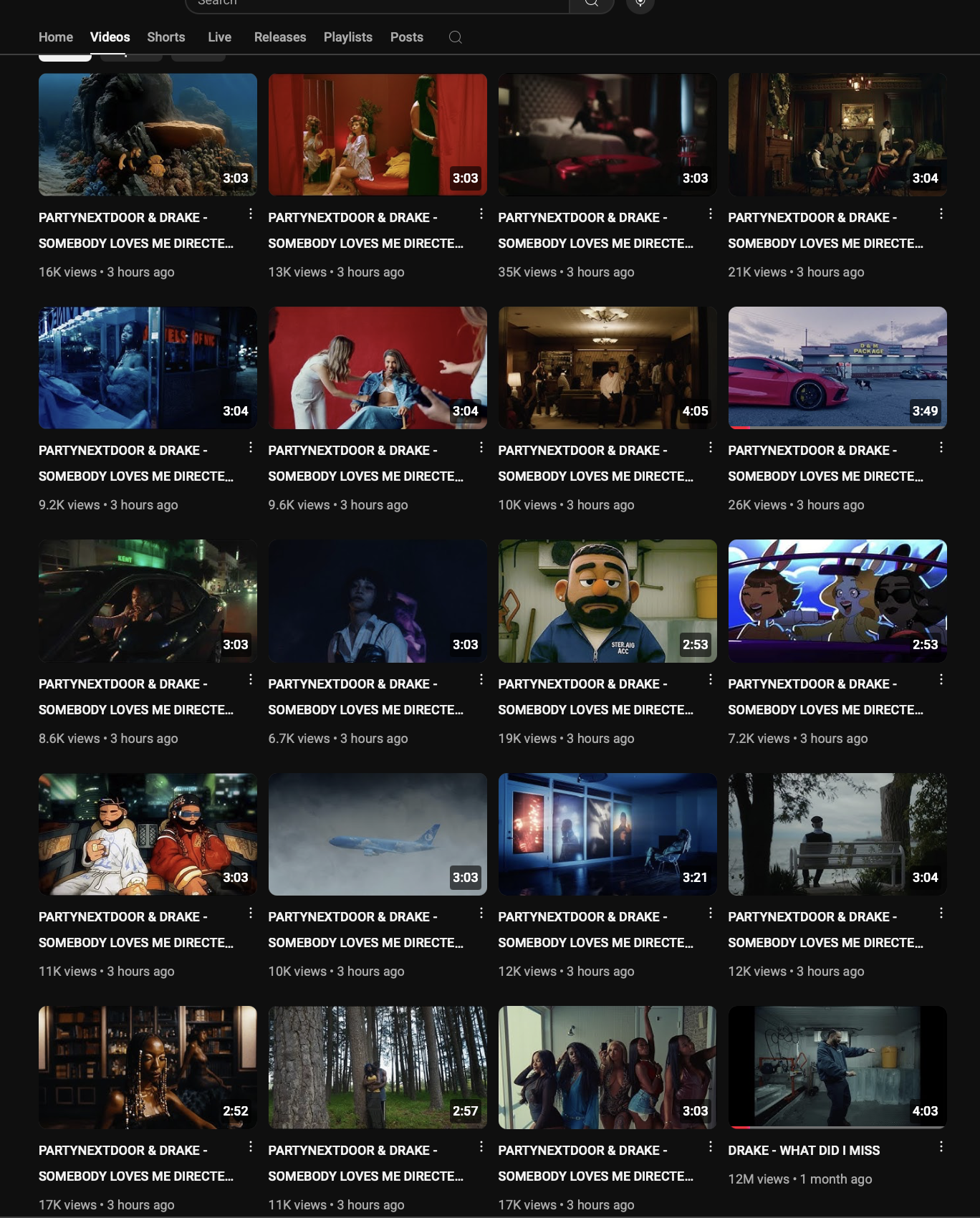Click the '9.6K views • 3 hours ago' text
Viewport: 980px width, 1218px height.
click(338, 505)
